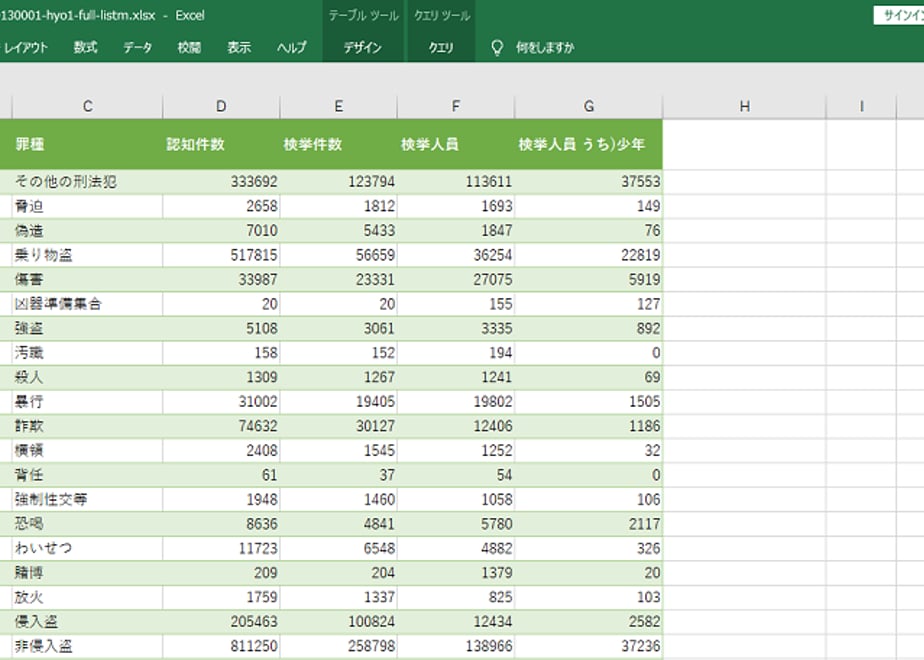924x660 pixels.
Task: Open the レイアウト ribbon tab
Action: [x=25, y=47]
